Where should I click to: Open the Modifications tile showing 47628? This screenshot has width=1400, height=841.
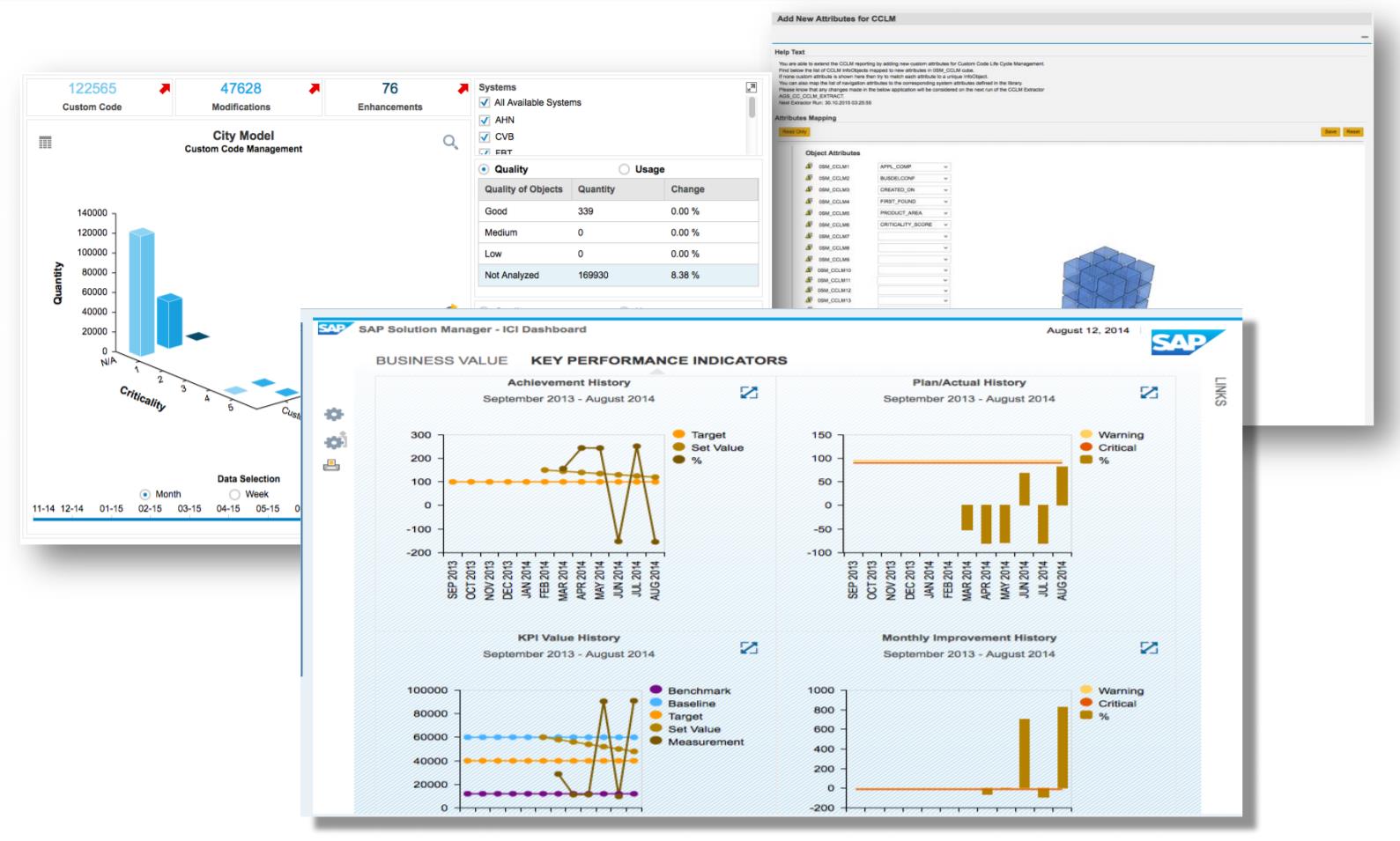tap(248, 97)
